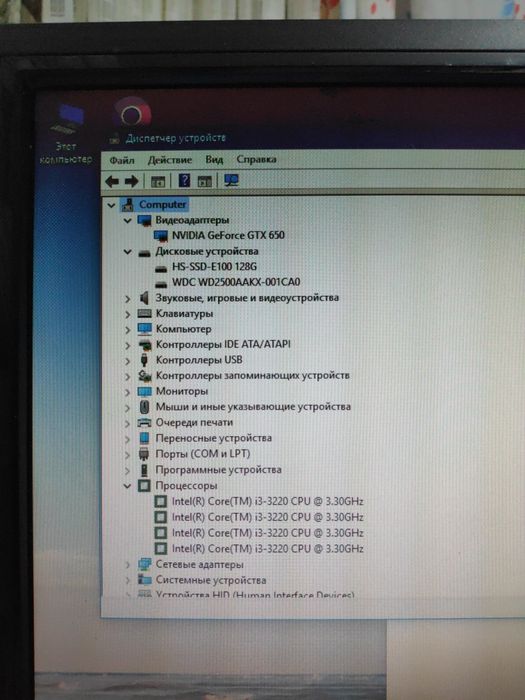Select first Intel Core i3-3220 processor entry
525x700 pixels.
pyautogui.click(x=267, y=501)
